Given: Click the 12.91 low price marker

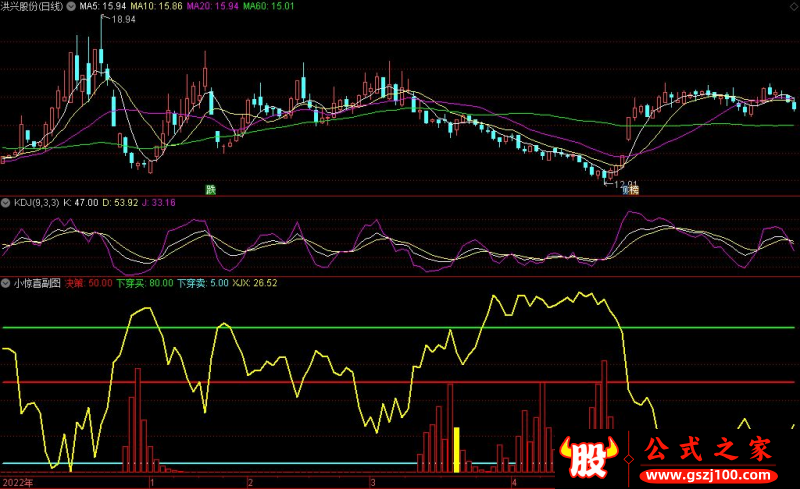Looking at the screenshot, I should coord(626,184).
